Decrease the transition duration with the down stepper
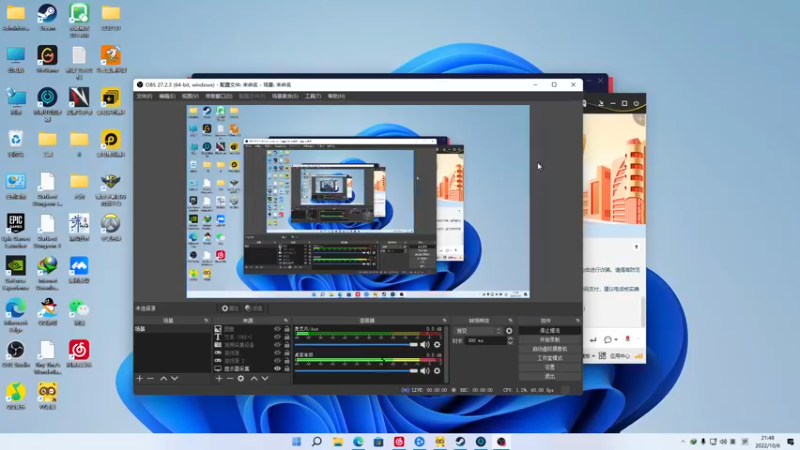The width and height of the screenshot is (800, 450). 510,343
